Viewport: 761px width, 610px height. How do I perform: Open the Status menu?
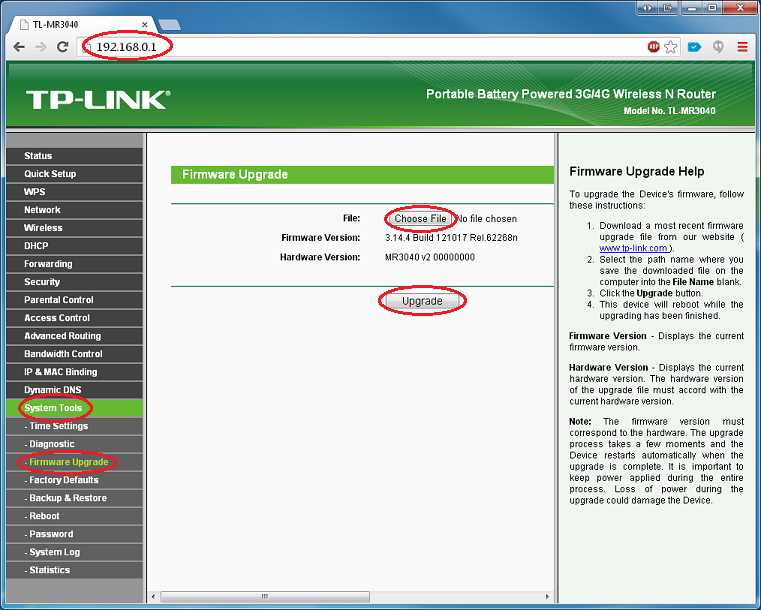click(75, 156)
